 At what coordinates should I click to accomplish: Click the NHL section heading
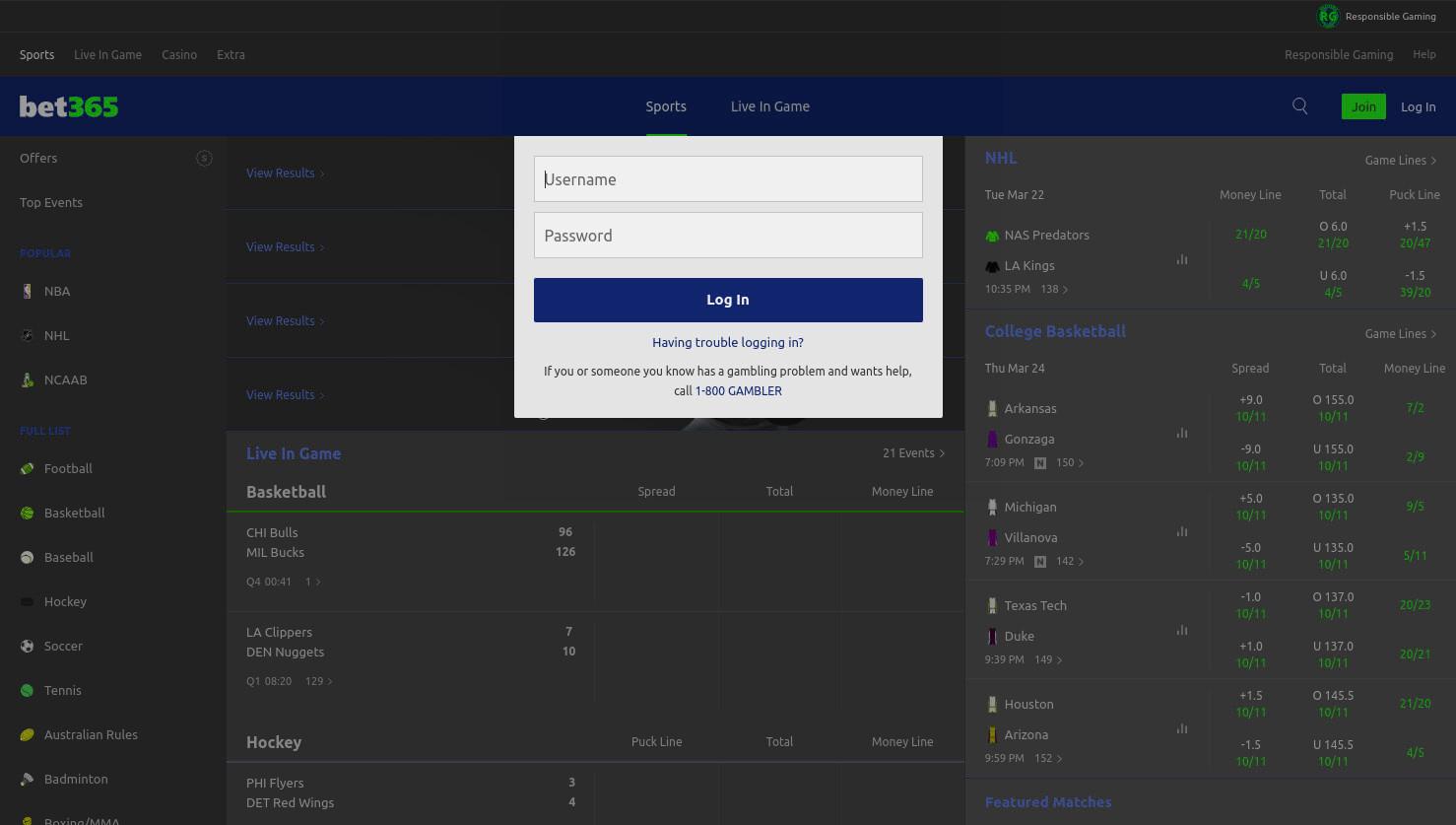click(1001, 158)
